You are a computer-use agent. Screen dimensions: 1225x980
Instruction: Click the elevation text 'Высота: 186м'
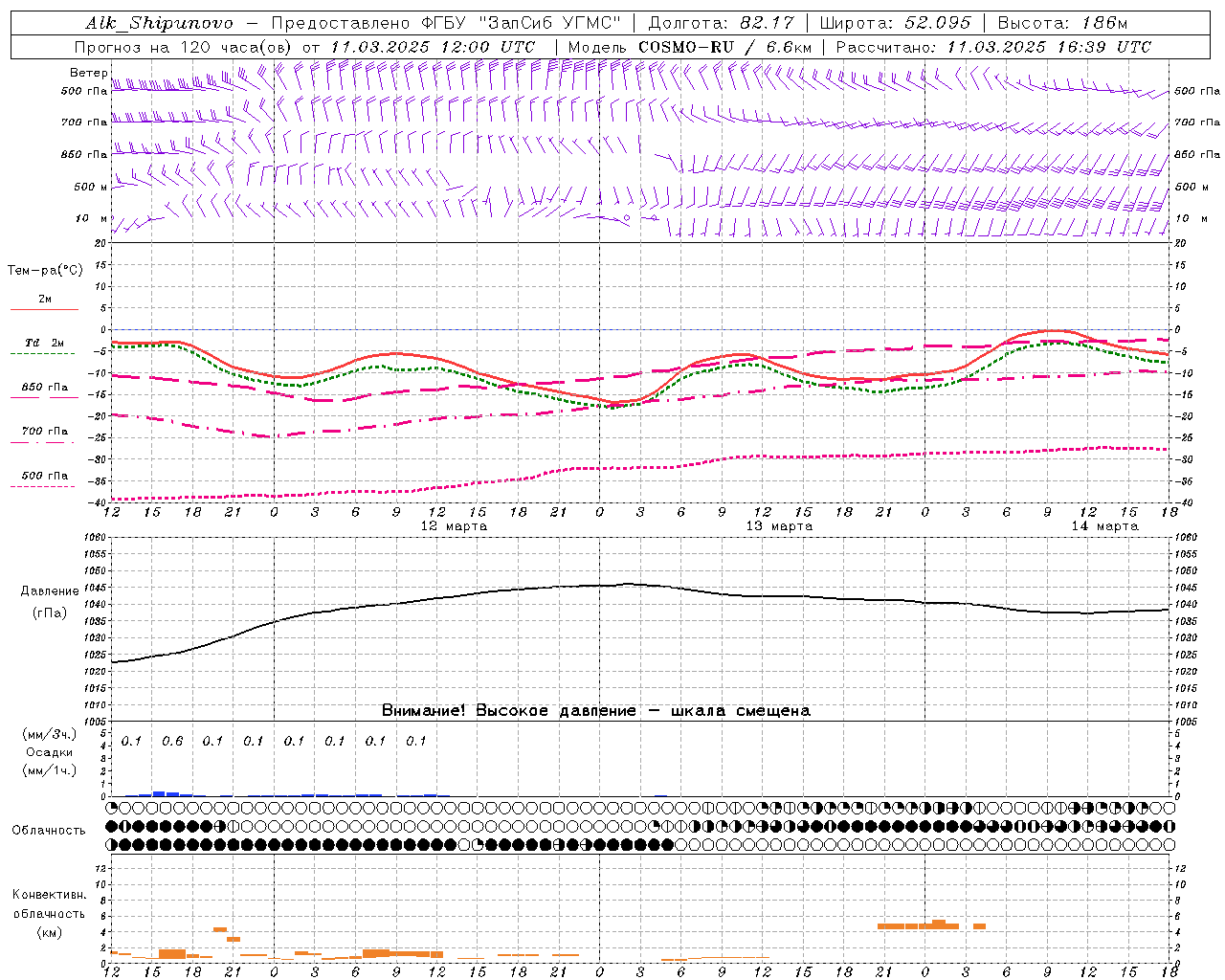click(1062, 23)
